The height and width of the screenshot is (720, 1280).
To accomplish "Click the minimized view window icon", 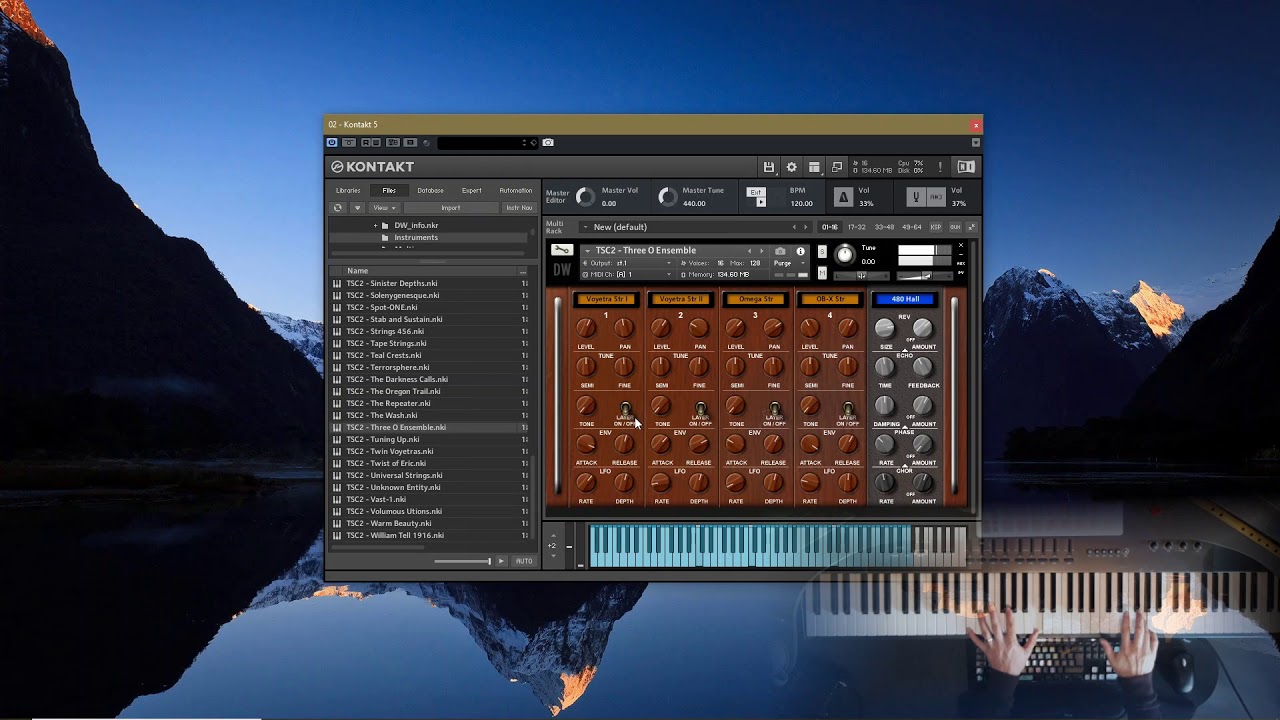I will (837, 167).
